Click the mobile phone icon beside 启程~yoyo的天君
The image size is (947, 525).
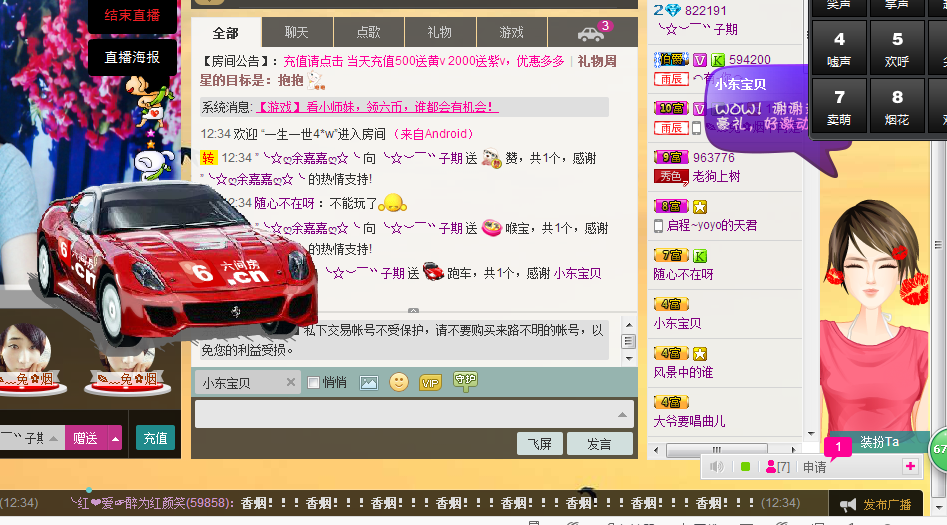click(659, 226)
